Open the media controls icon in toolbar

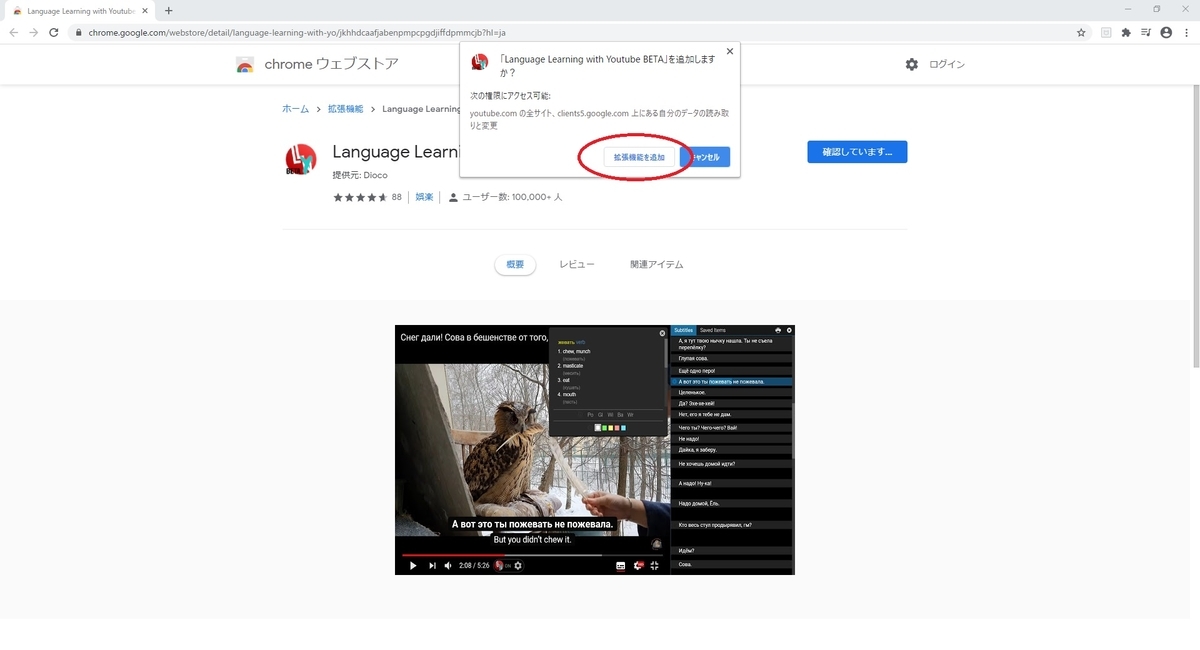tap(1146, 32)
